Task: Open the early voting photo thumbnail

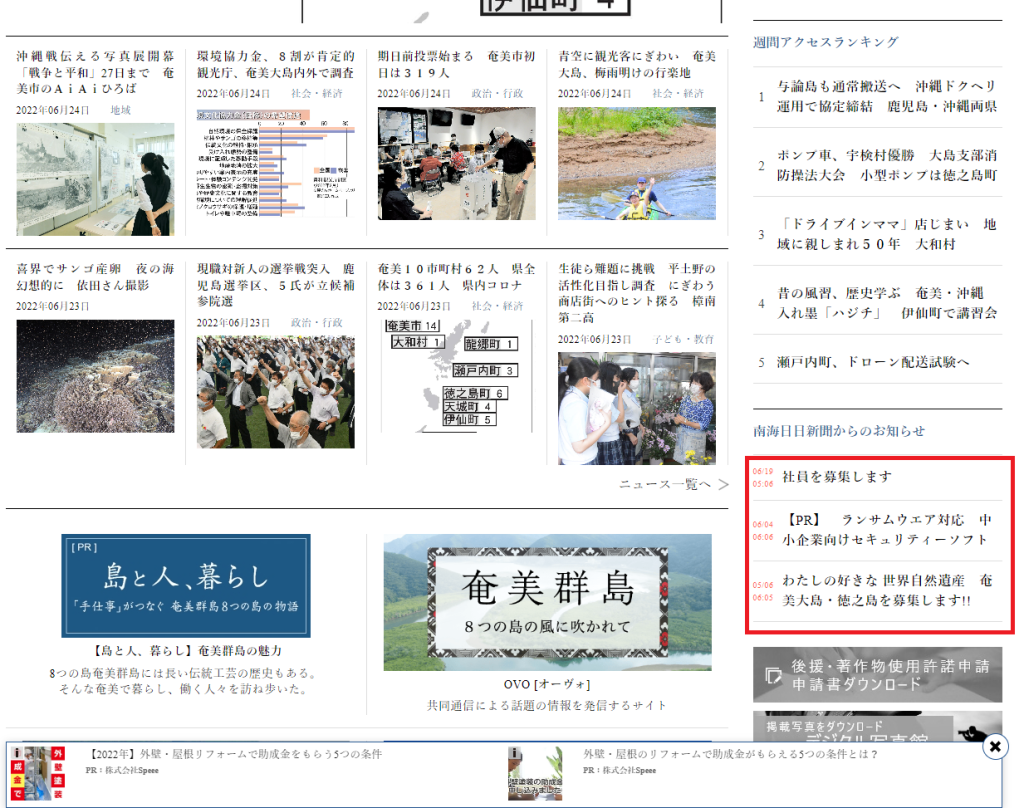Action: pyautogui.click(x=456, y=163)
